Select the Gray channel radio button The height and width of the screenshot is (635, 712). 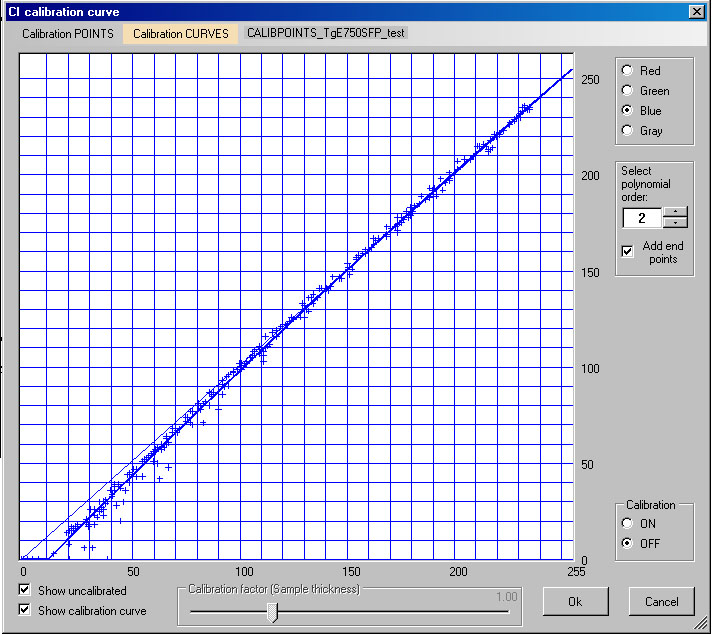click(628, 130)
